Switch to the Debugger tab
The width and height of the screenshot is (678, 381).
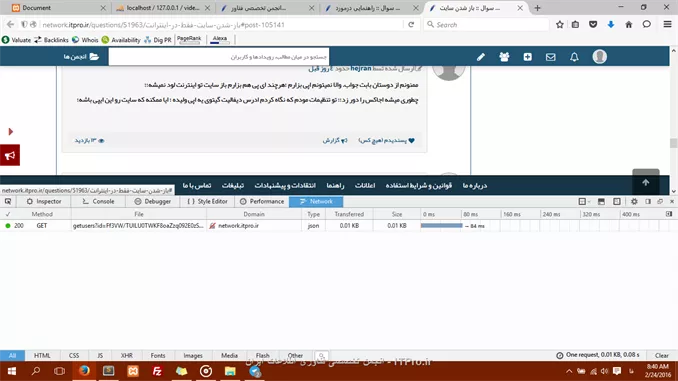coord(153,202)
